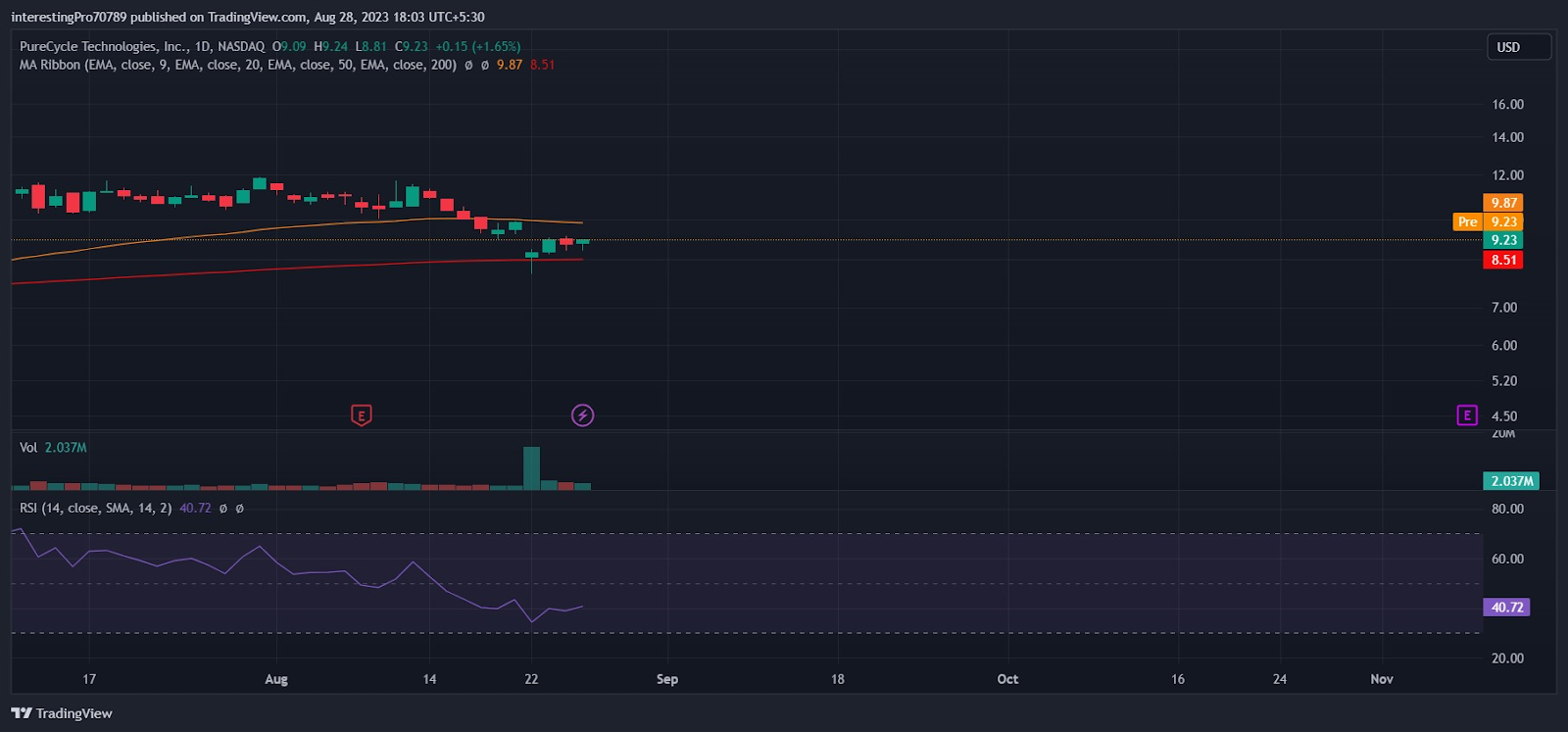This screenshot has height=732, width=1568.
Task: Click the 7.00 price axis label
Action: 1504,308
